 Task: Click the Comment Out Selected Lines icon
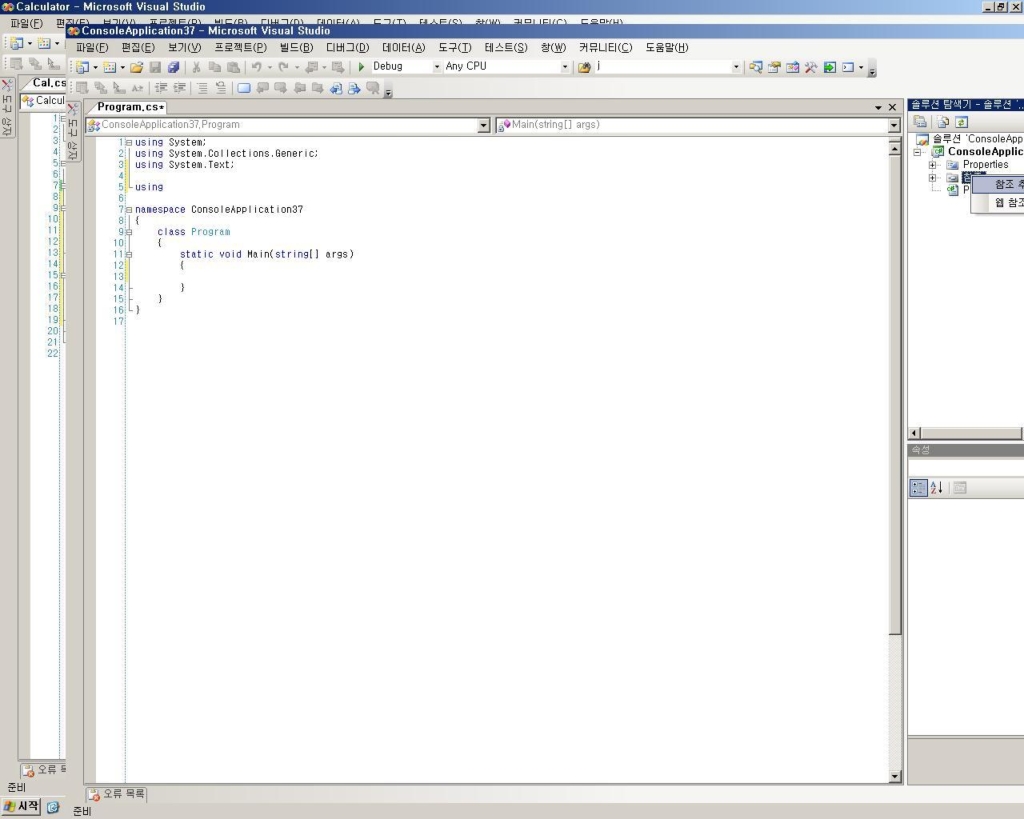202,88
